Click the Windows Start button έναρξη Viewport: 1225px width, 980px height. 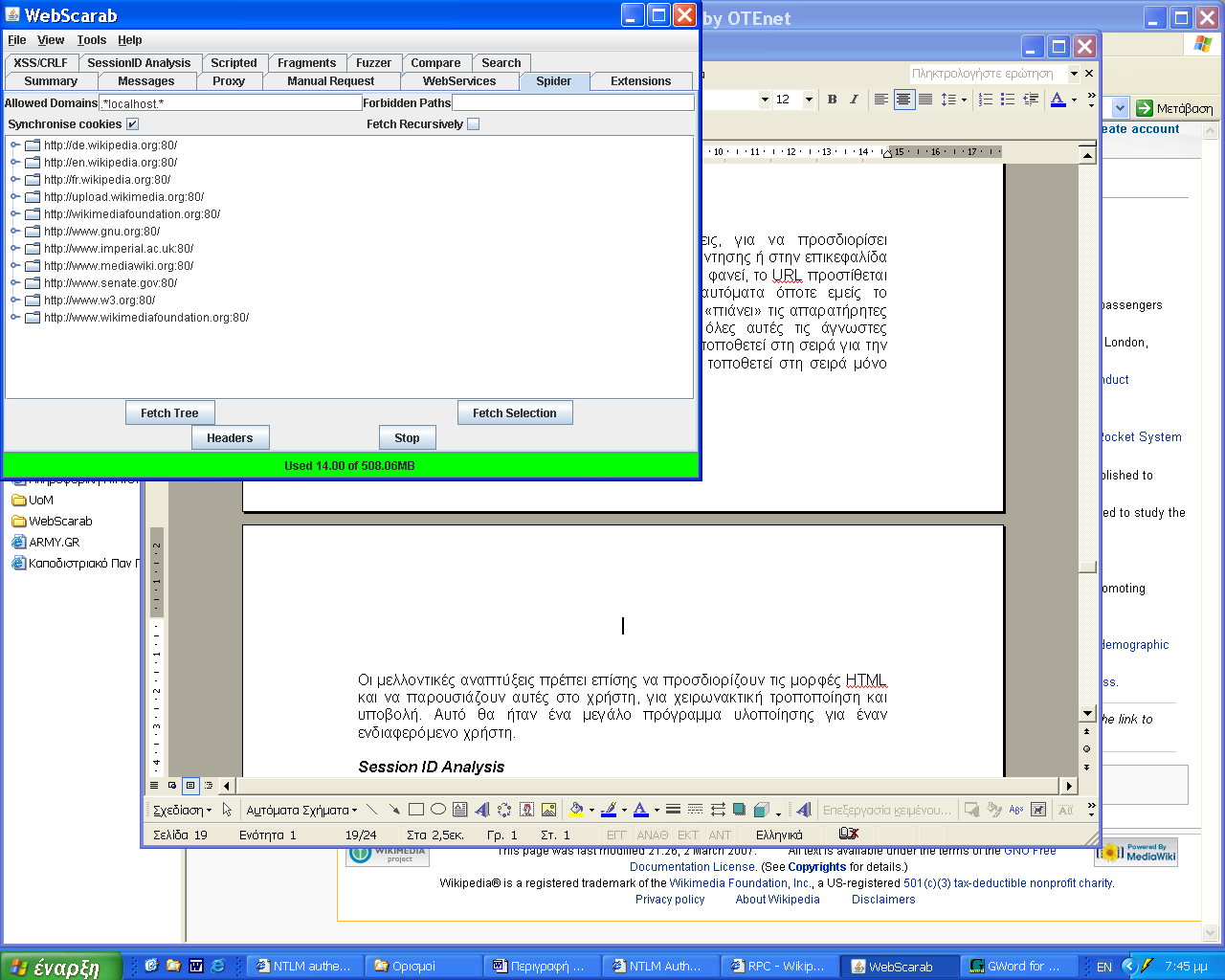[x=61, y=967]
